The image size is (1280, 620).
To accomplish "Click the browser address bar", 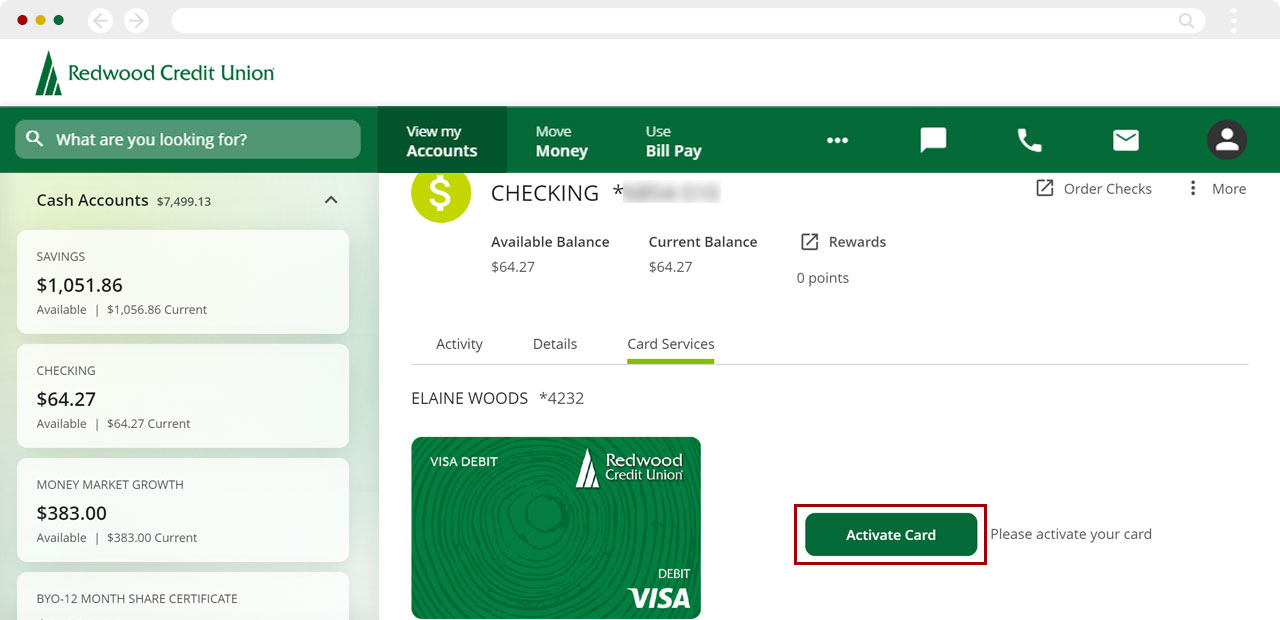I will pos(688,20).
